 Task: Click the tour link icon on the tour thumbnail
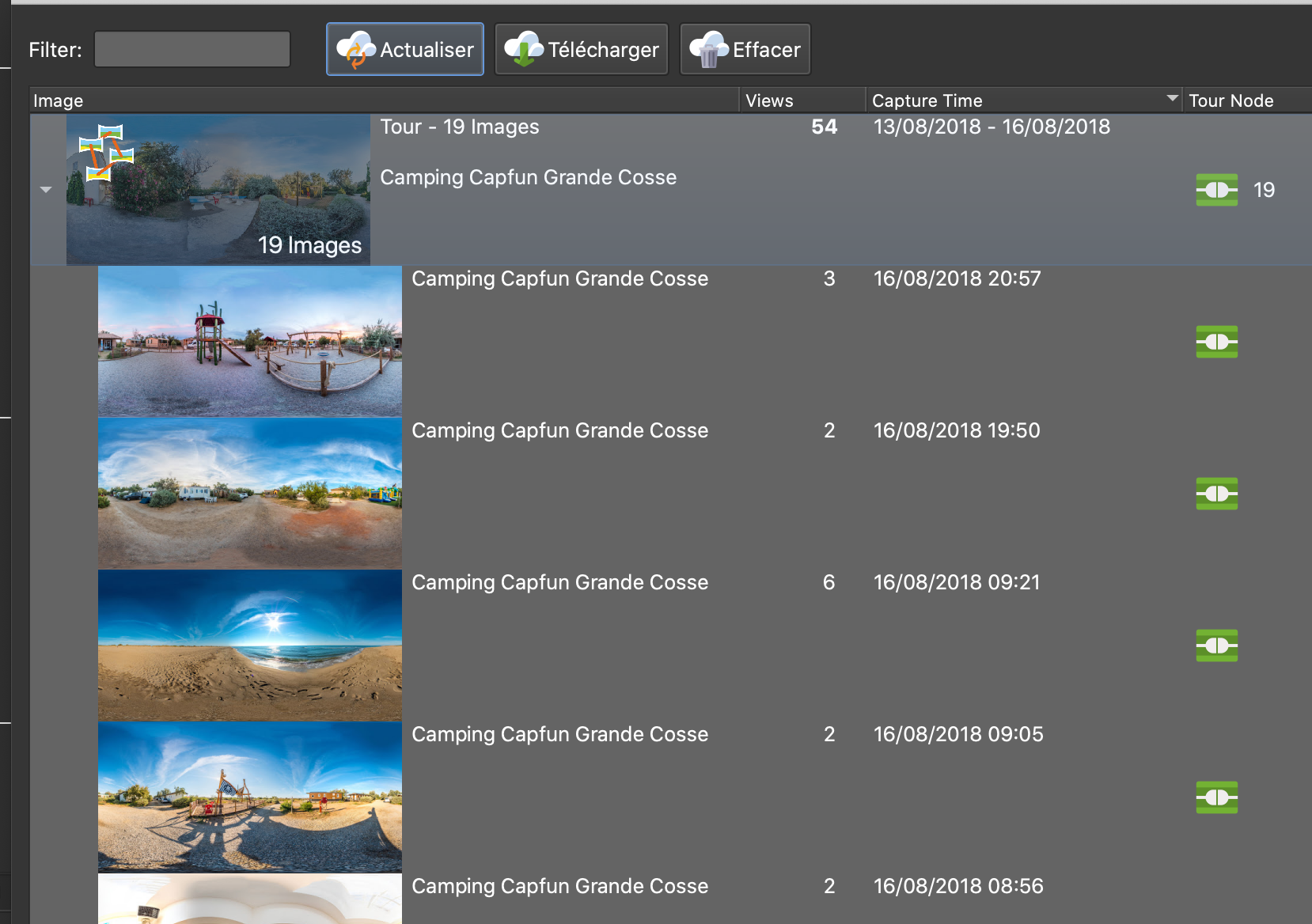click(106, 152)
